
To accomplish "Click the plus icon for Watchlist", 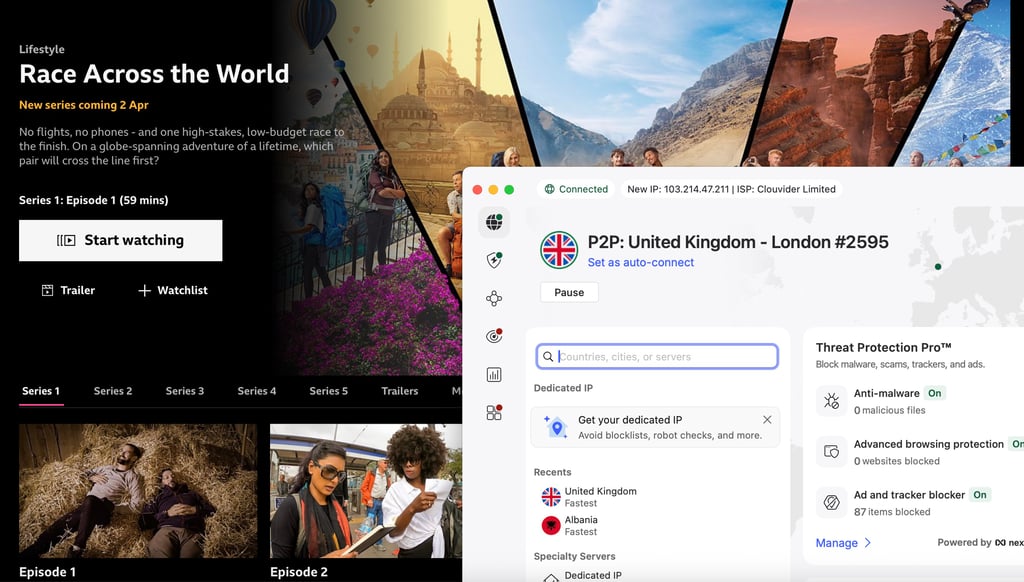I will click(x=144, y=290).
